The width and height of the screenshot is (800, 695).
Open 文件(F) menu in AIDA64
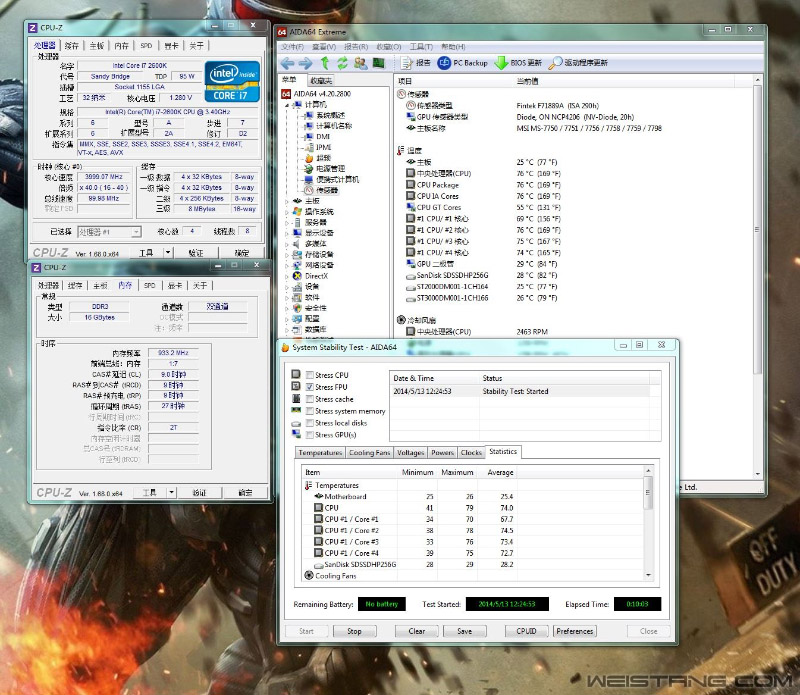(293, 47)
